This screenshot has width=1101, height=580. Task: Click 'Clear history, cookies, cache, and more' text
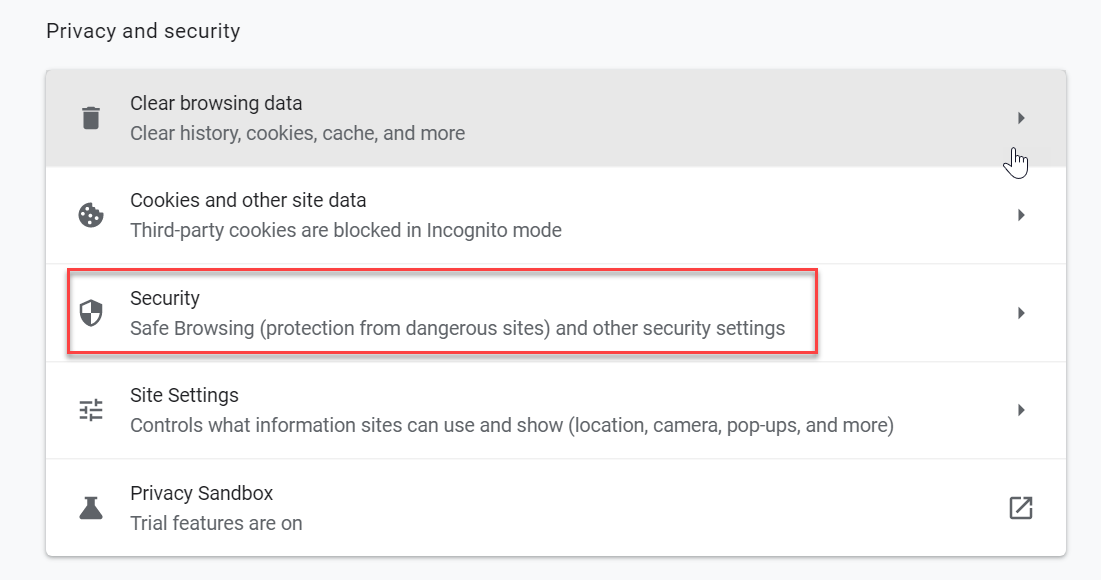point(297,133)
